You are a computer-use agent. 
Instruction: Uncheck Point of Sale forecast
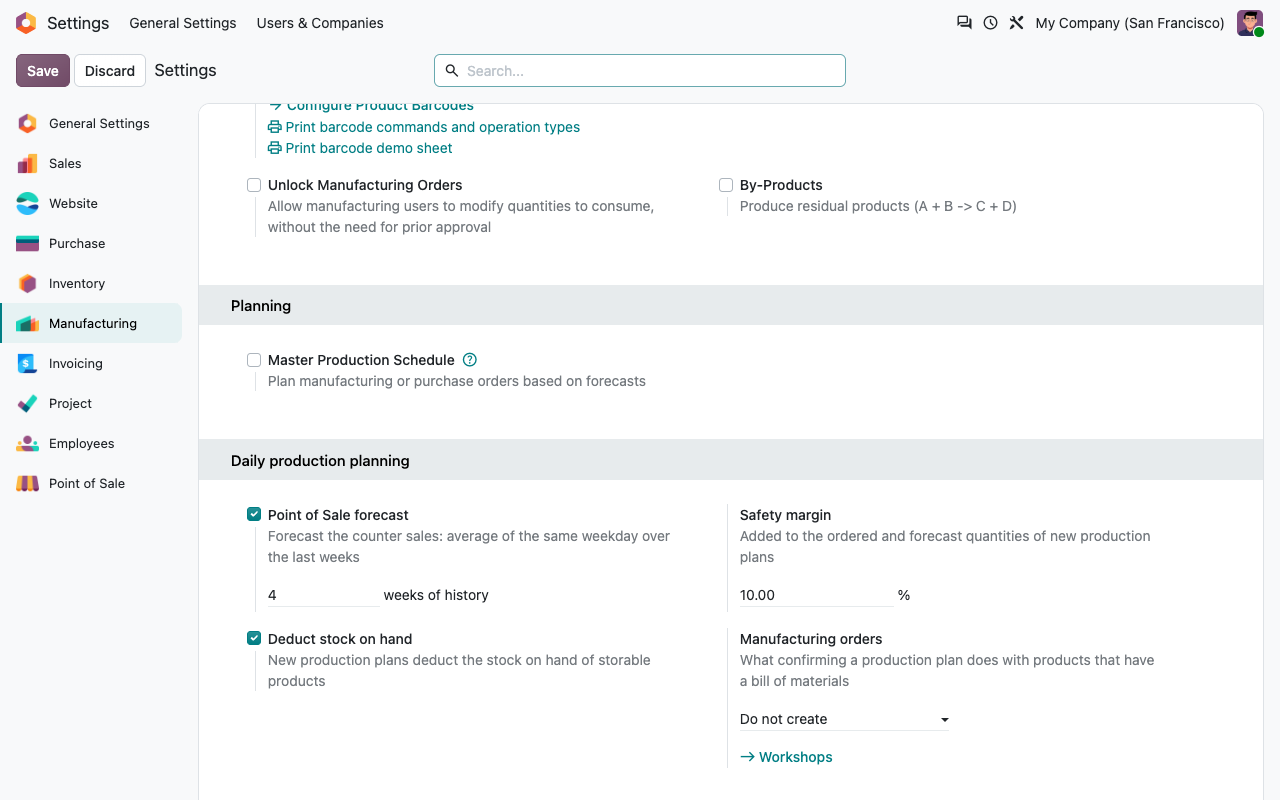[x=254, y=515]
